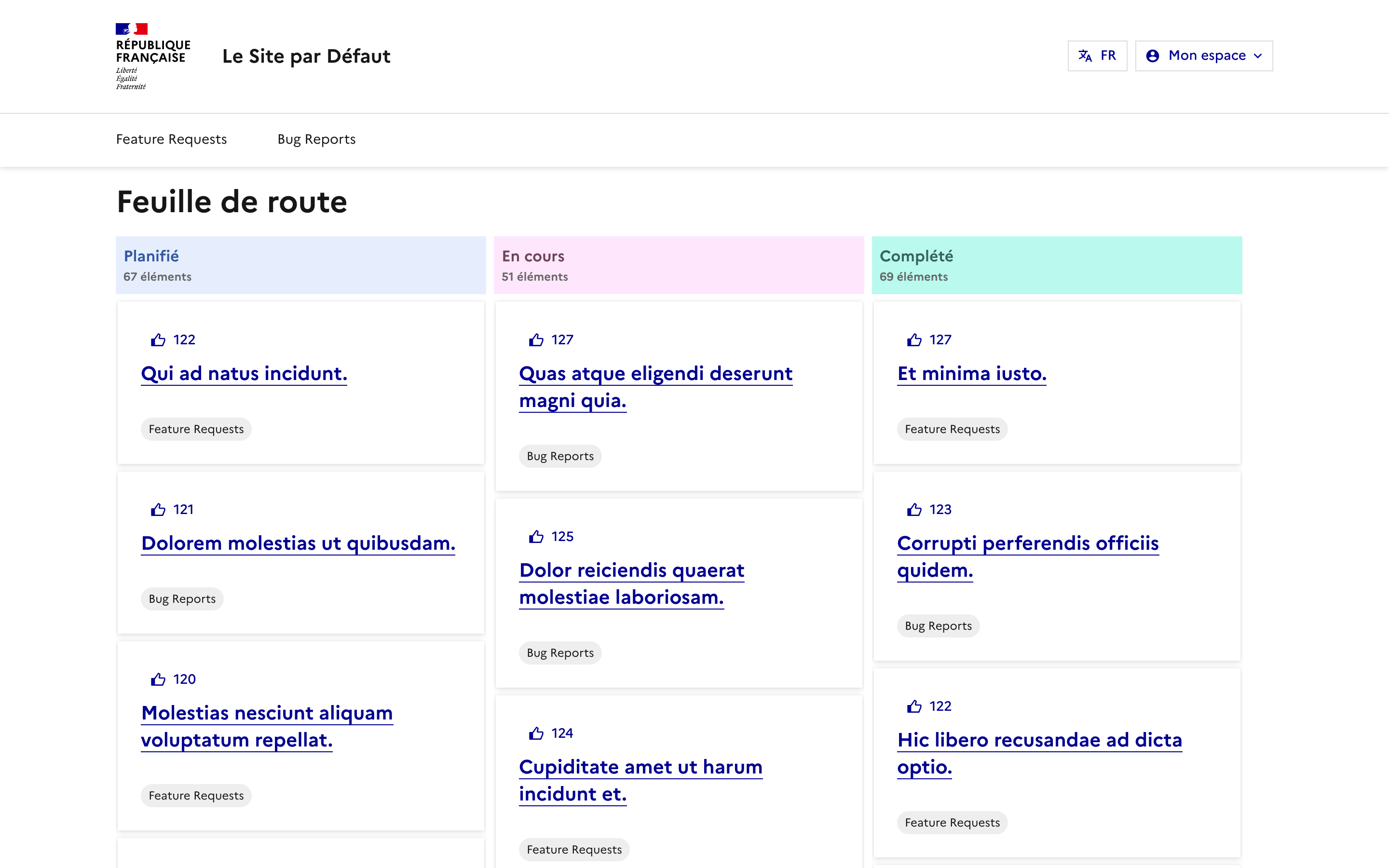Image resolution: width=1389 pixels, height=868 pixels.
Task: Click the République Française logo
Action: 153,55
